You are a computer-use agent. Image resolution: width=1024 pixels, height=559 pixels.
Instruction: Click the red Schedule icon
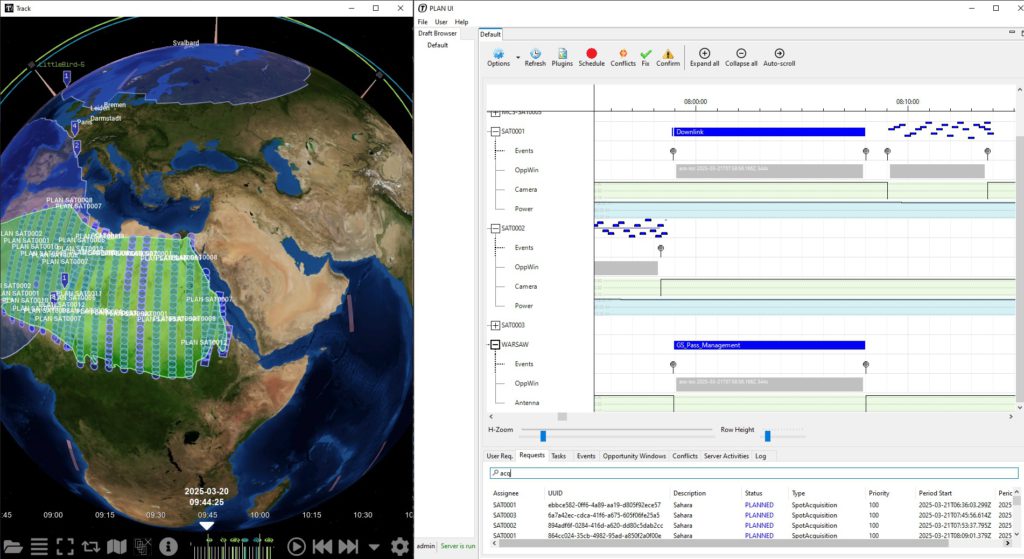coord(591,54)
